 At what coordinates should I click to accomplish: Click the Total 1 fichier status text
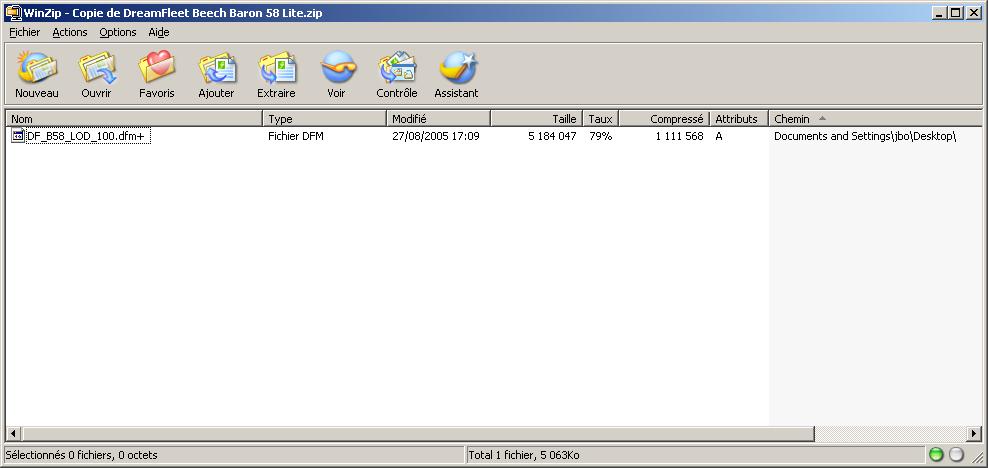(x=524, y=455)
